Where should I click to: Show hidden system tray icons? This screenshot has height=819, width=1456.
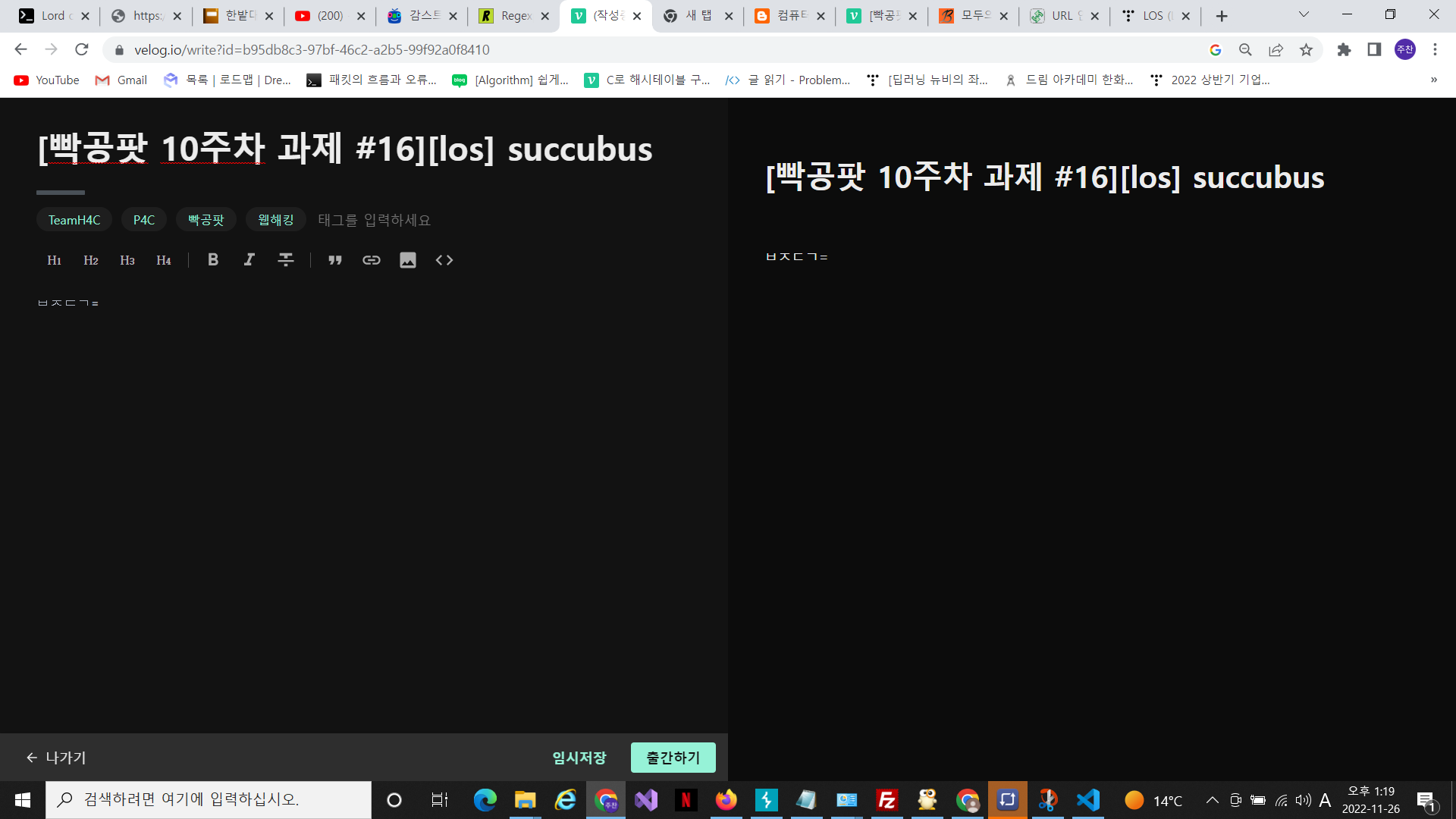click(1212, 800)
